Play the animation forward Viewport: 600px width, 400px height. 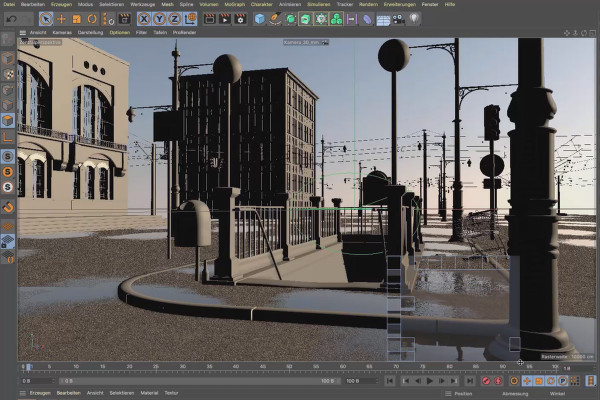[430, 381]
